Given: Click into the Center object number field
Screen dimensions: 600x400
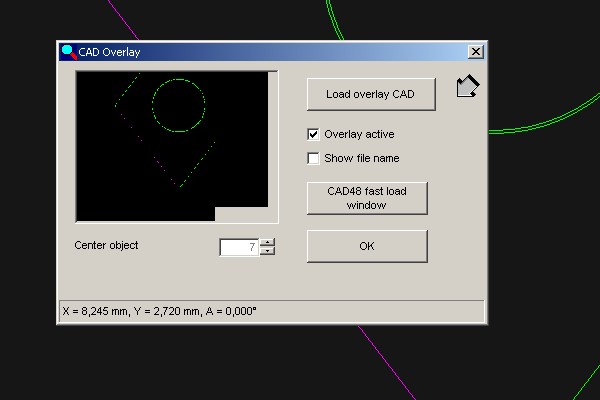Looking at the screenshot, I should pyautogui.click(x=239, y=246).
